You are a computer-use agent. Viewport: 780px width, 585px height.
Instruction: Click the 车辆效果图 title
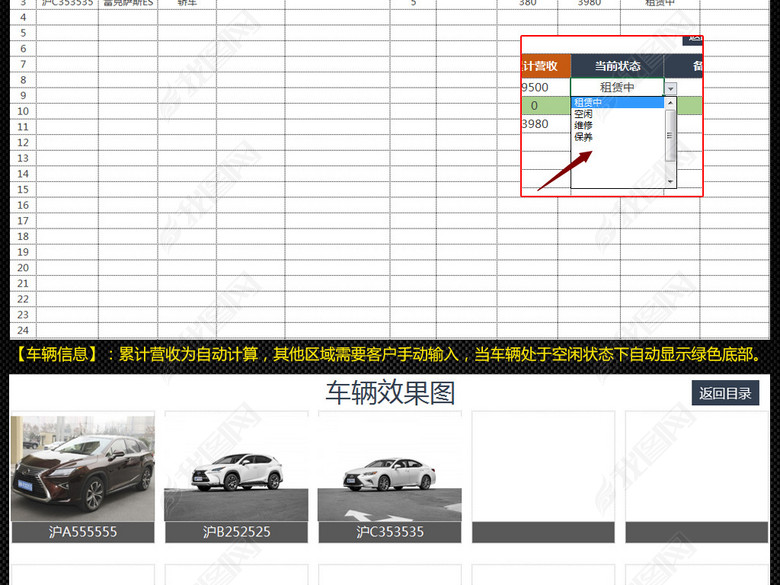click(390, 393)
